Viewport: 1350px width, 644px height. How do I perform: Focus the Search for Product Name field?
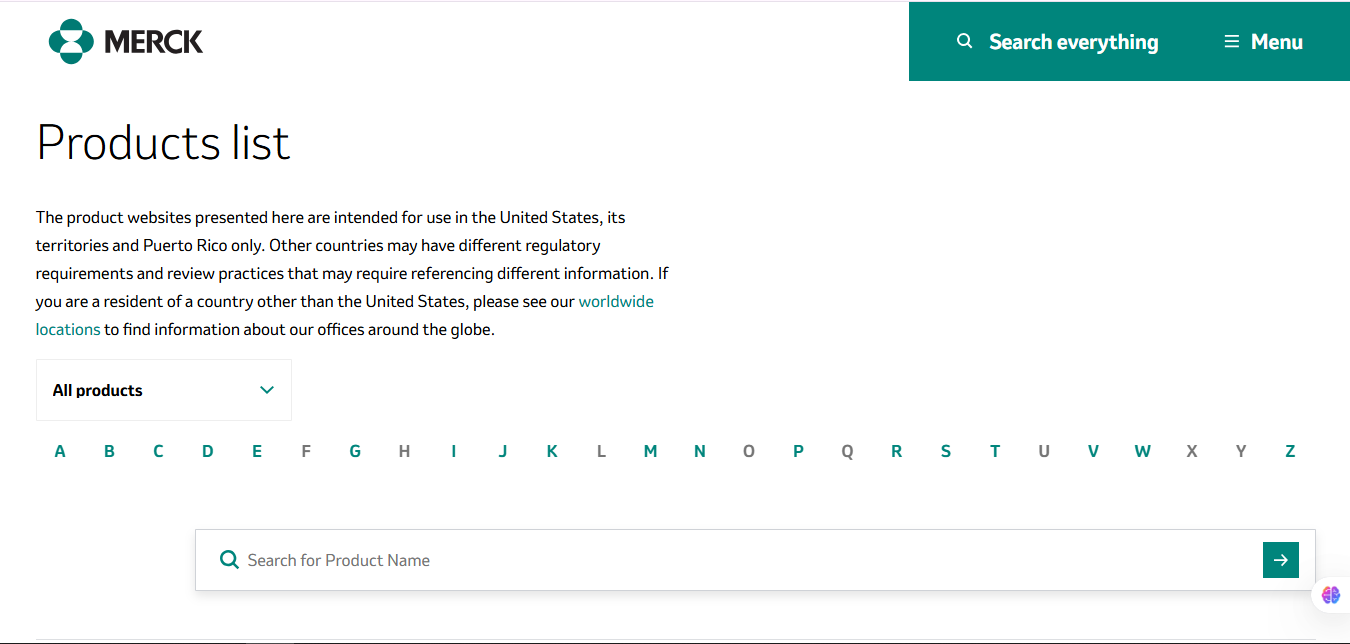(x=755, y=560)
